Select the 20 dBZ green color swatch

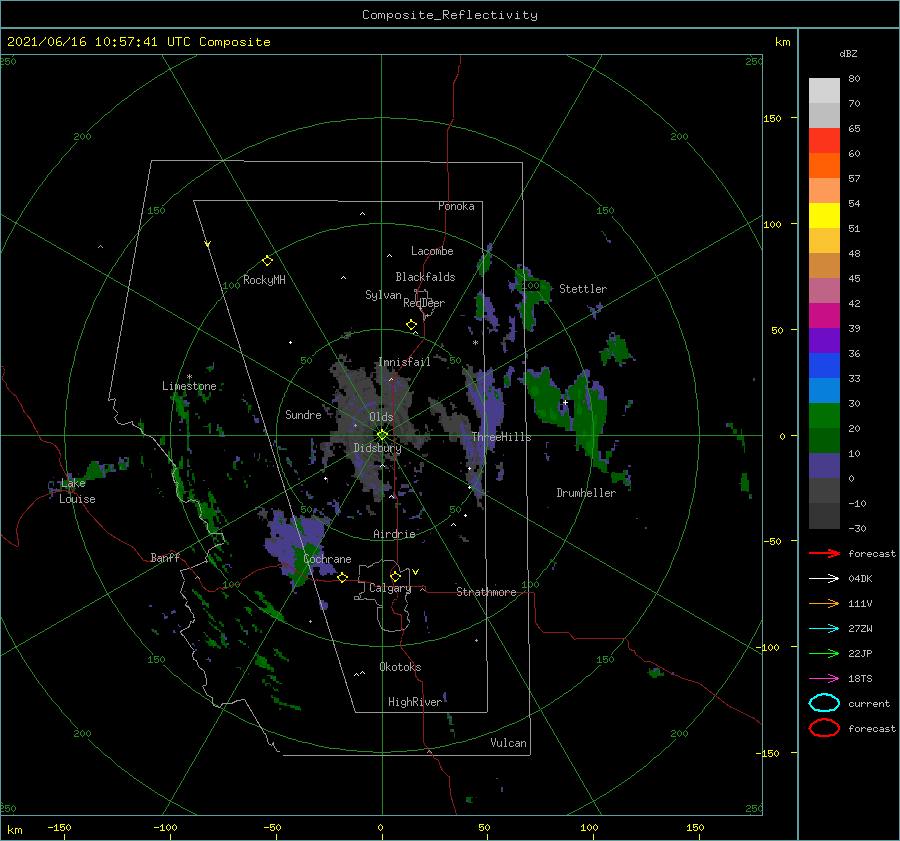click(x=824, y=416)
